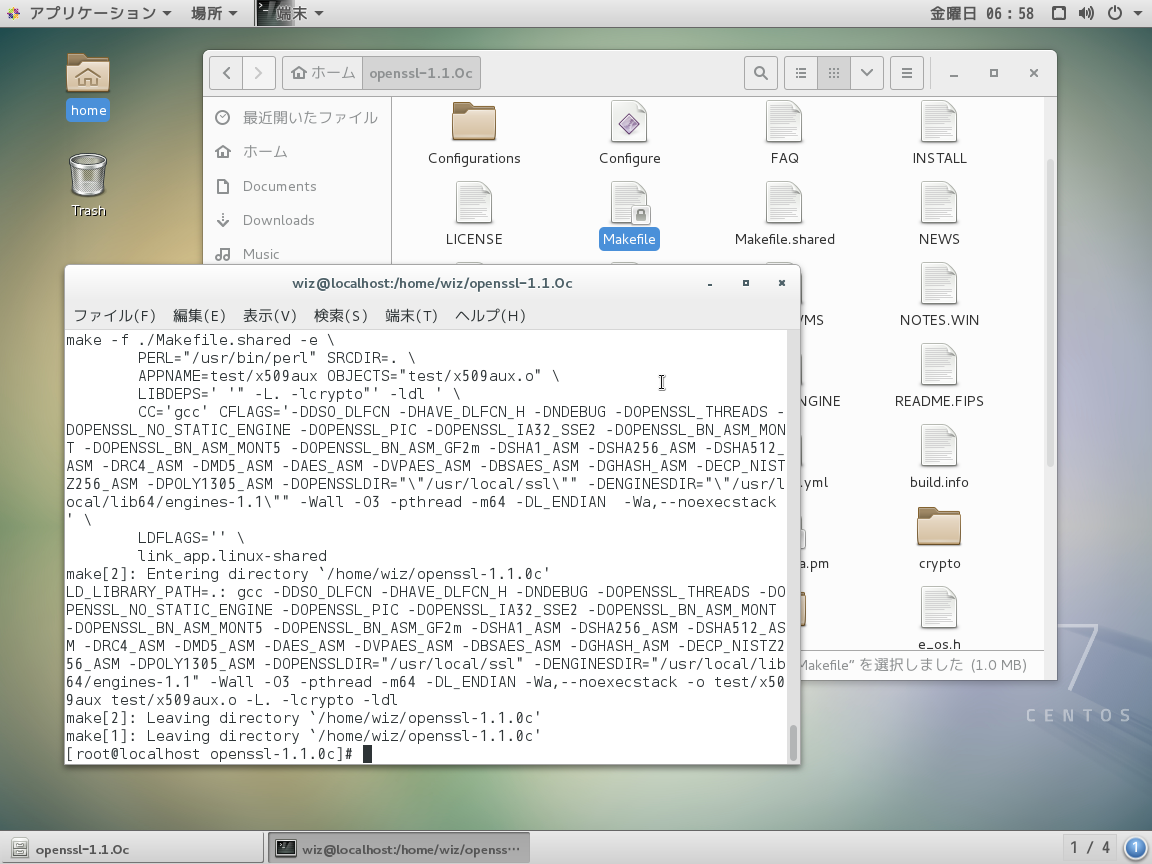
Task: Open the home desktop icon
Action: (88, 87)
